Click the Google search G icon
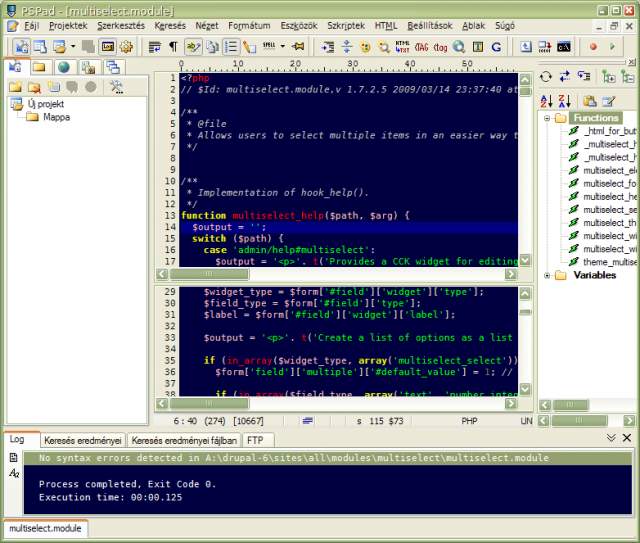Viewport: 640px width, 543px height. pyautogui.click(x=496, y=47)
